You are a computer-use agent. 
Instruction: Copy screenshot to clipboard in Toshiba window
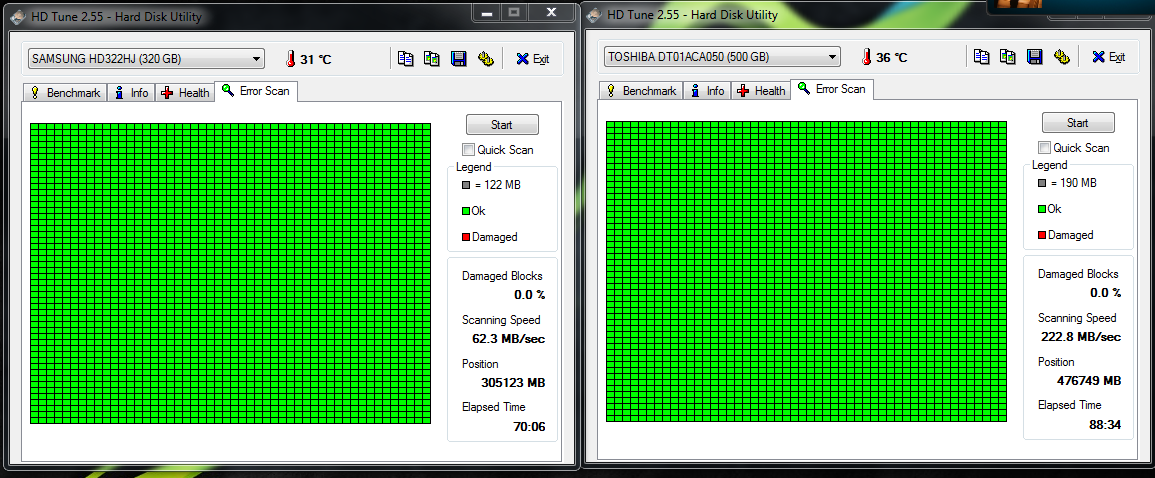tap(1008, 57)
